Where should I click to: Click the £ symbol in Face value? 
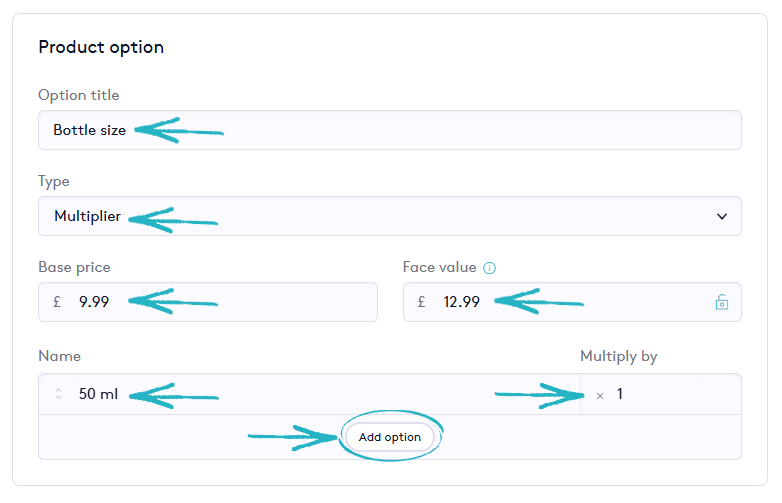(x=422, y=302)
